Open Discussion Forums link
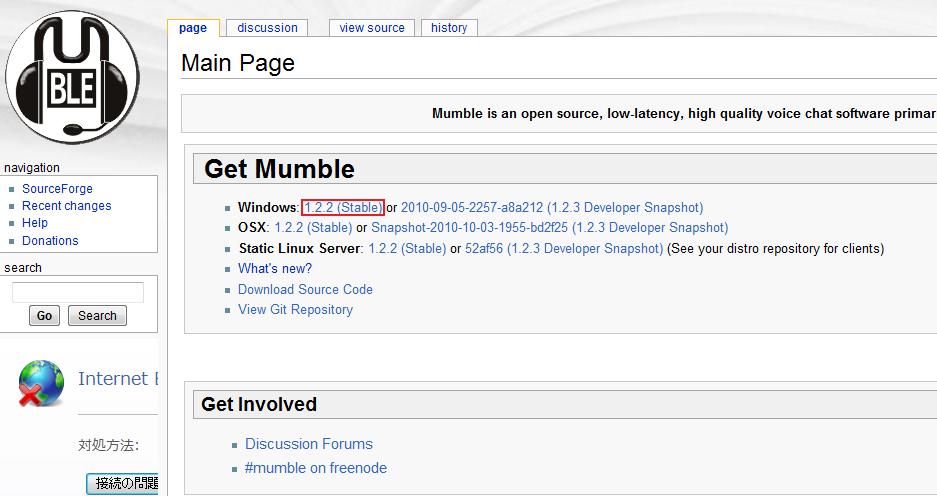This screenshot has width=937, height=496. coord(309,444)
